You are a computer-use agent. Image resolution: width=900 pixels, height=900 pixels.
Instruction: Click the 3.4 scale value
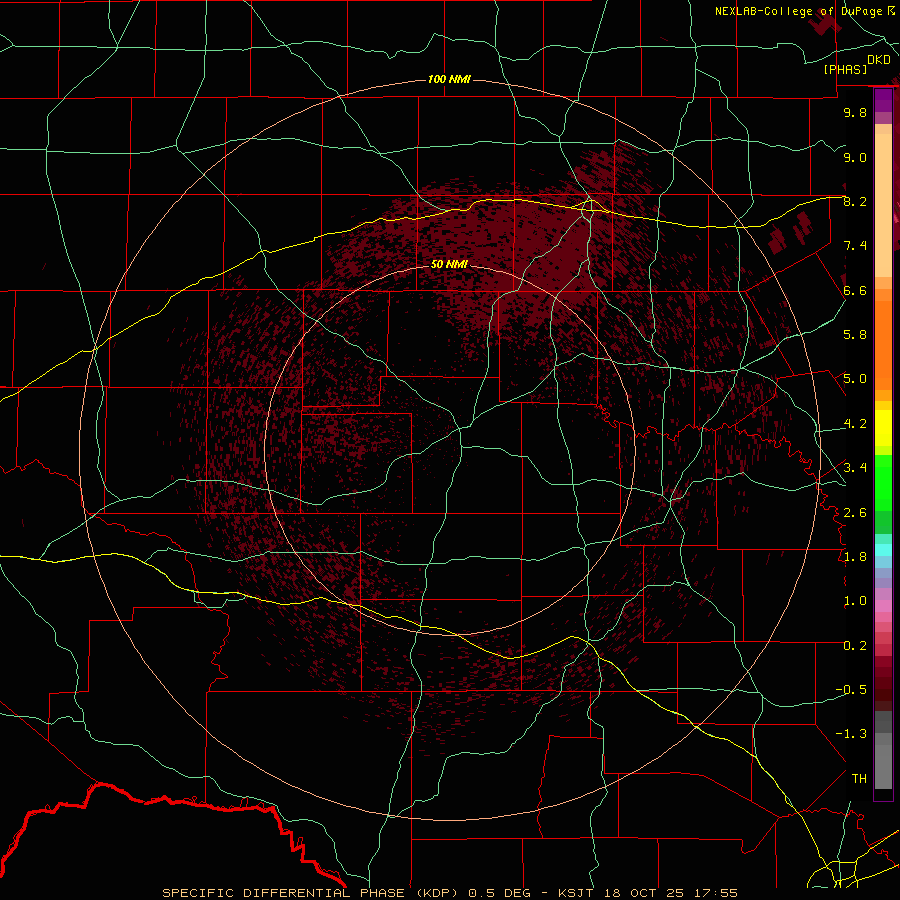855,468
